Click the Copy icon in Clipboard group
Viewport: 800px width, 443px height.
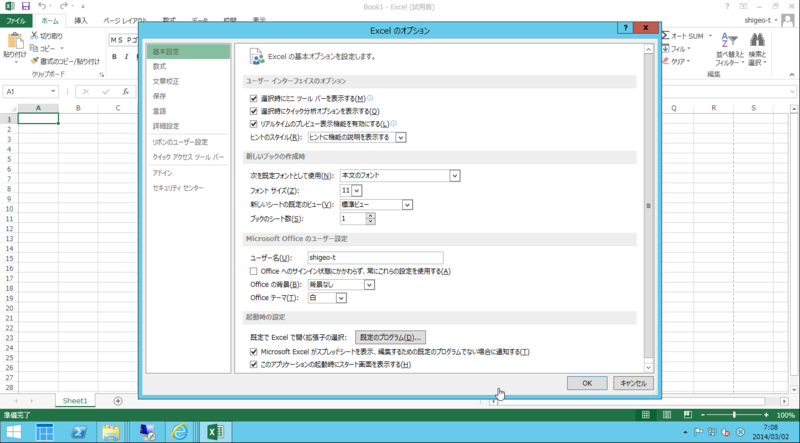point(34,48)
